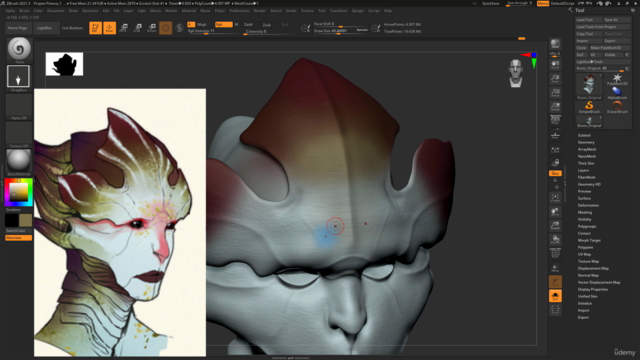Image resolution: width=640 pixels, height=360 pixels.
Task: Expand the Deformation section
Action: click(x=588, y=205)
